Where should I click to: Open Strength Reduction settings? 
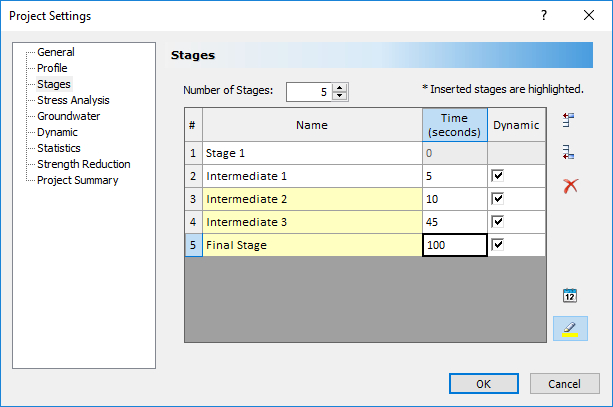[x=83, y=164]
